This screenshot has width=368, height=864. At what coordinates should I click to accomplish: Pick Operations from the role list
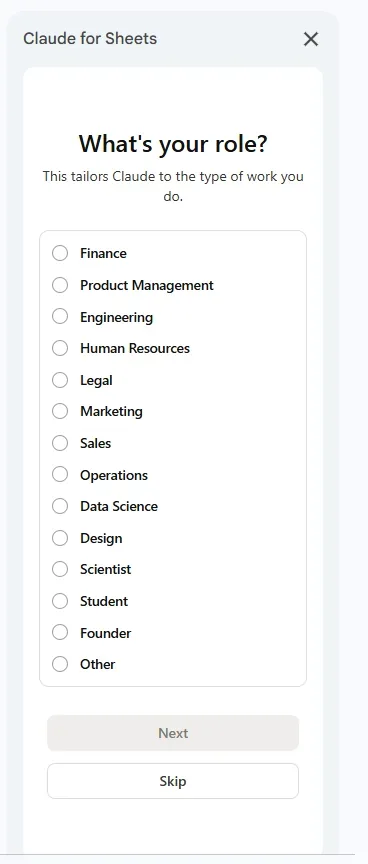[60, 474]
